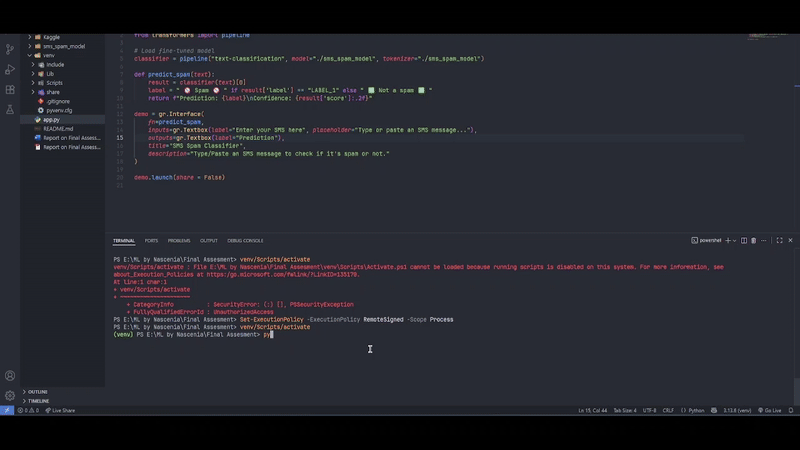
Task: Open the Extensions view
Action: [10, 90]
